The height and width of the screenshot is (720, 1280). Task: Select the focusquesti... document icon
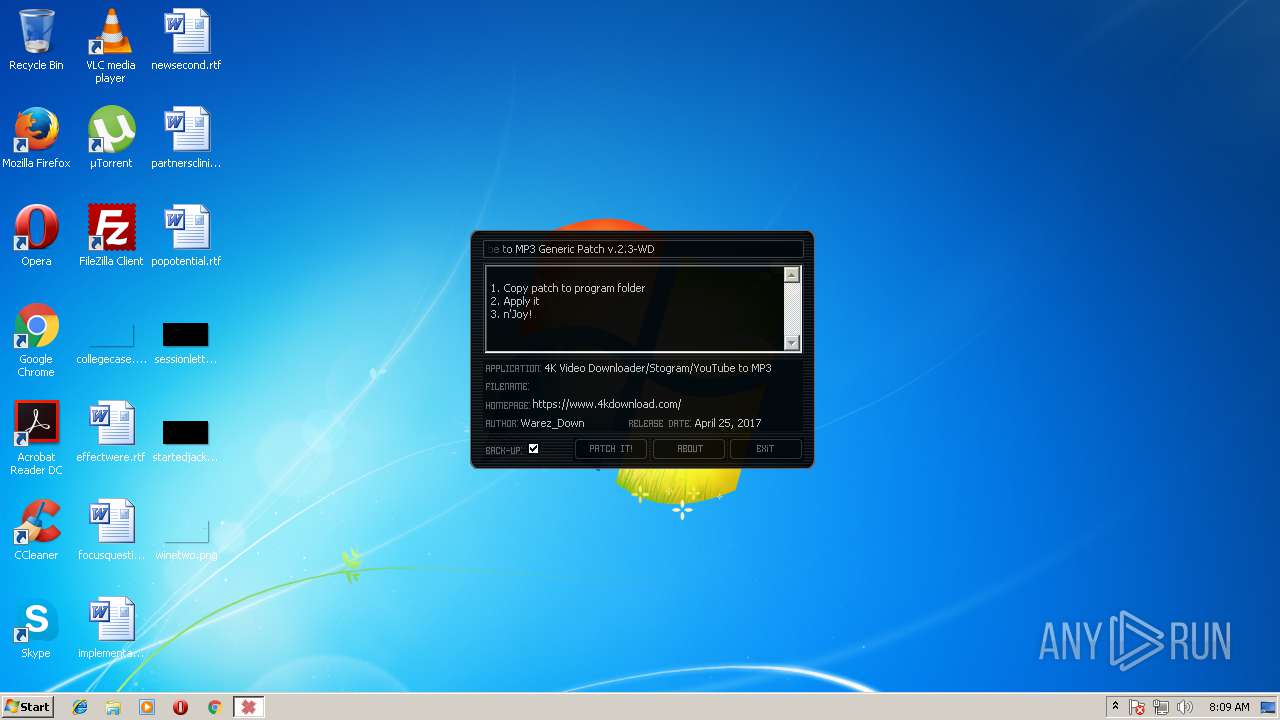pos(111,530)
